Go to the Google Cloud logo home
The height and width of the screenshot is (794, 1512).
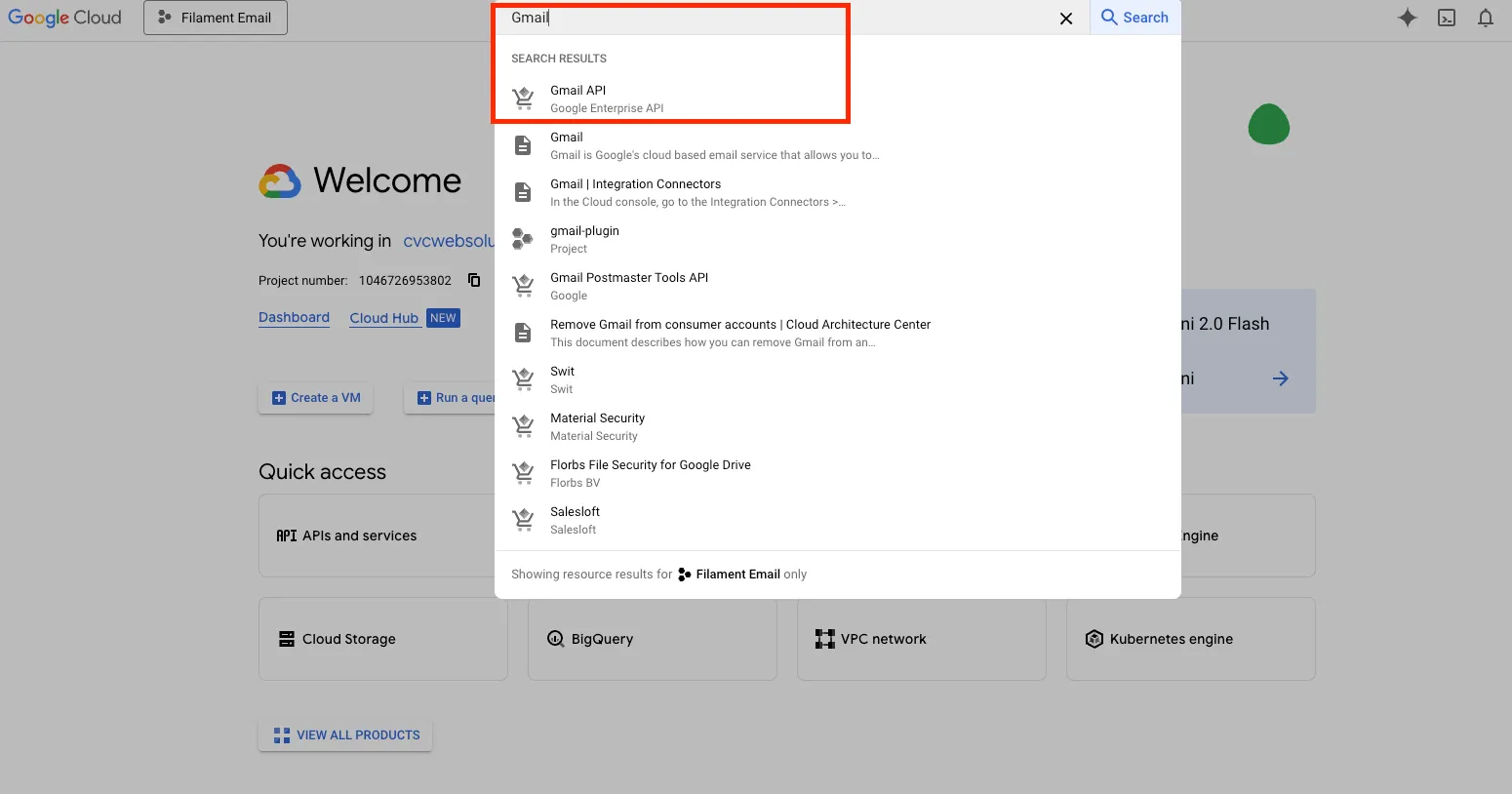pos(65,18)
